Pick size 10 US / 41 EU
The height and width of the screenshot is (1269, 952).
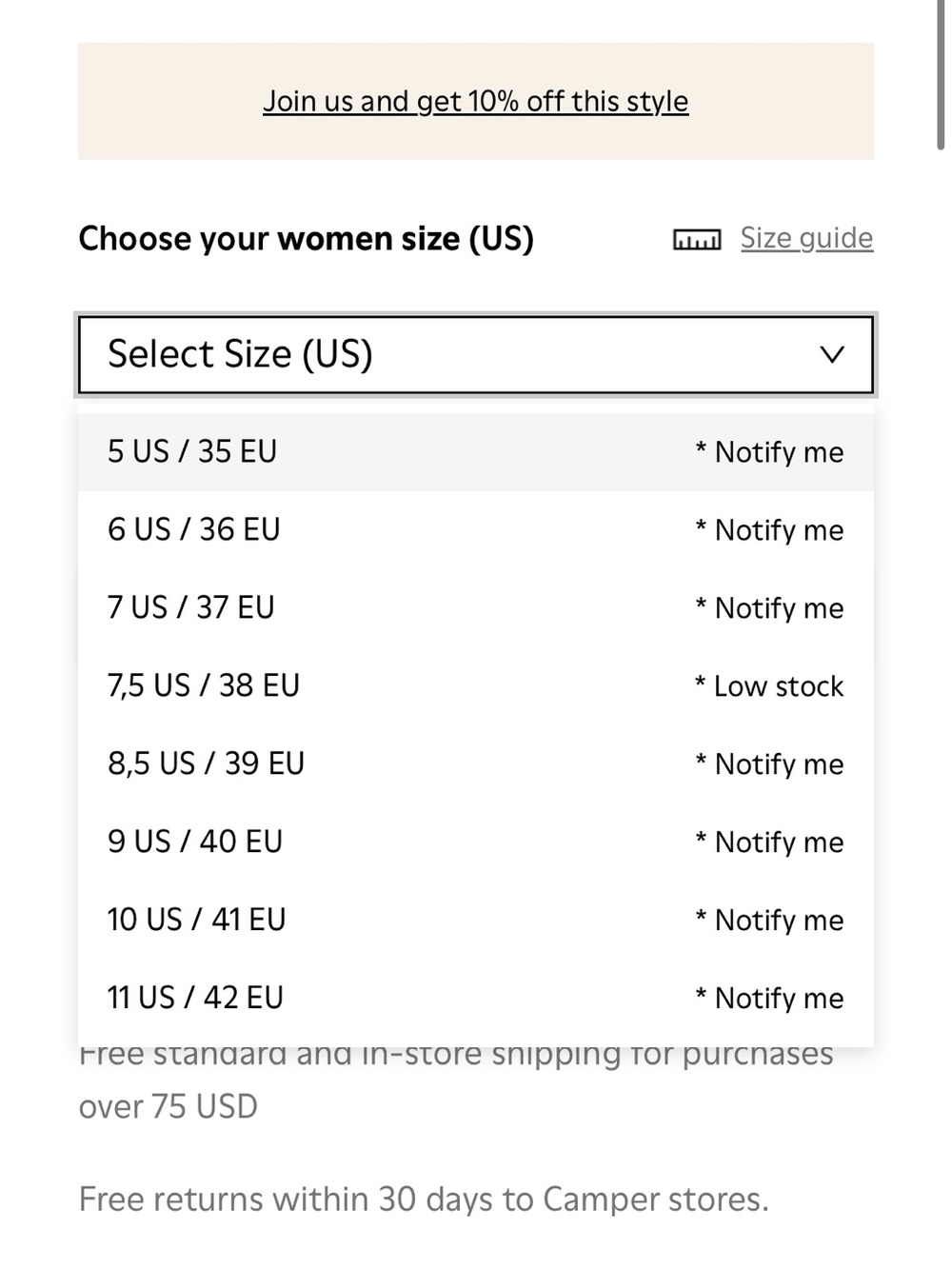tap(475, 921)
